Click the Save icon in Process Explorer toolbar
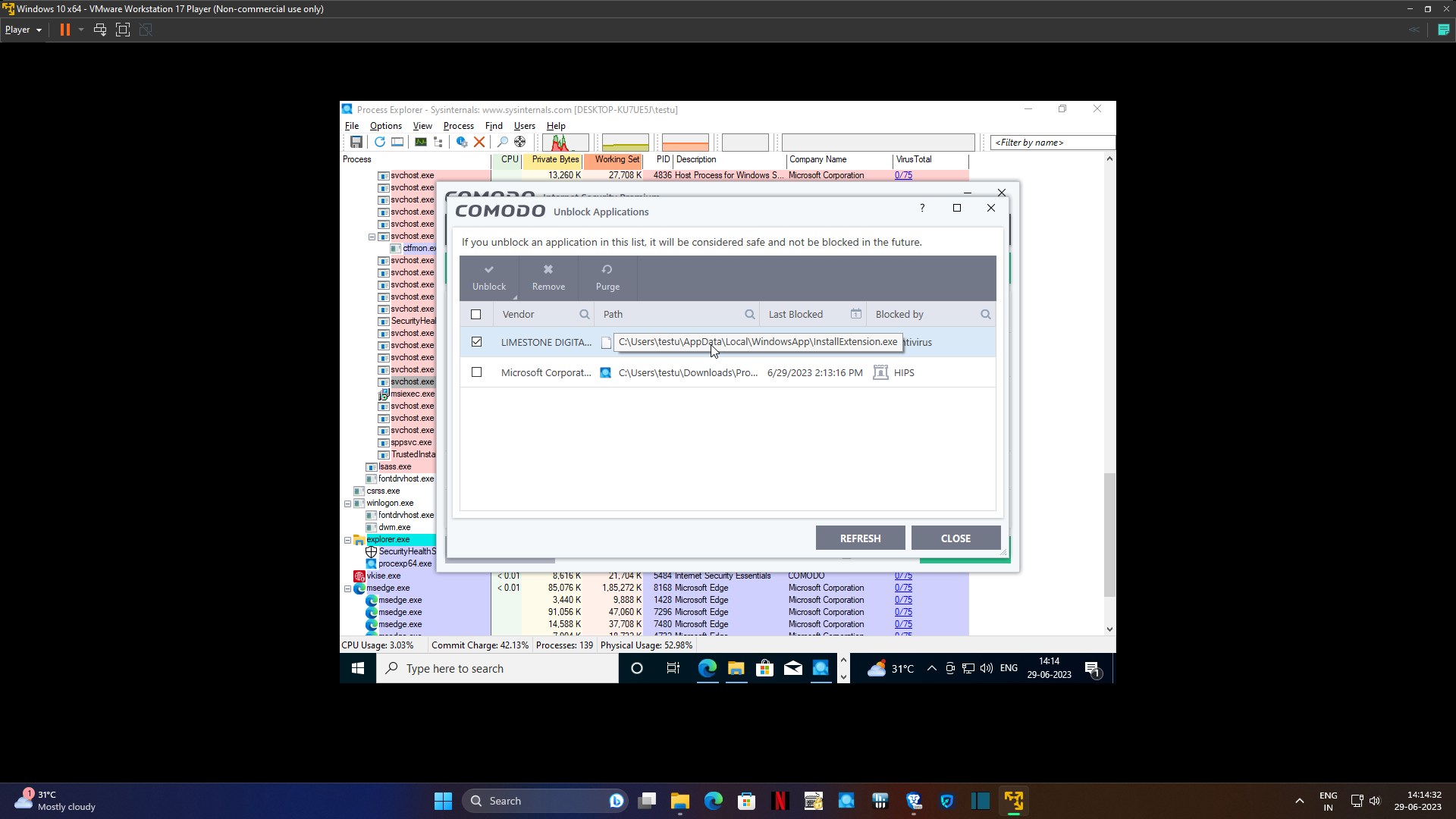The height and width of the screenshot is (819, 1456). [356, 142]
